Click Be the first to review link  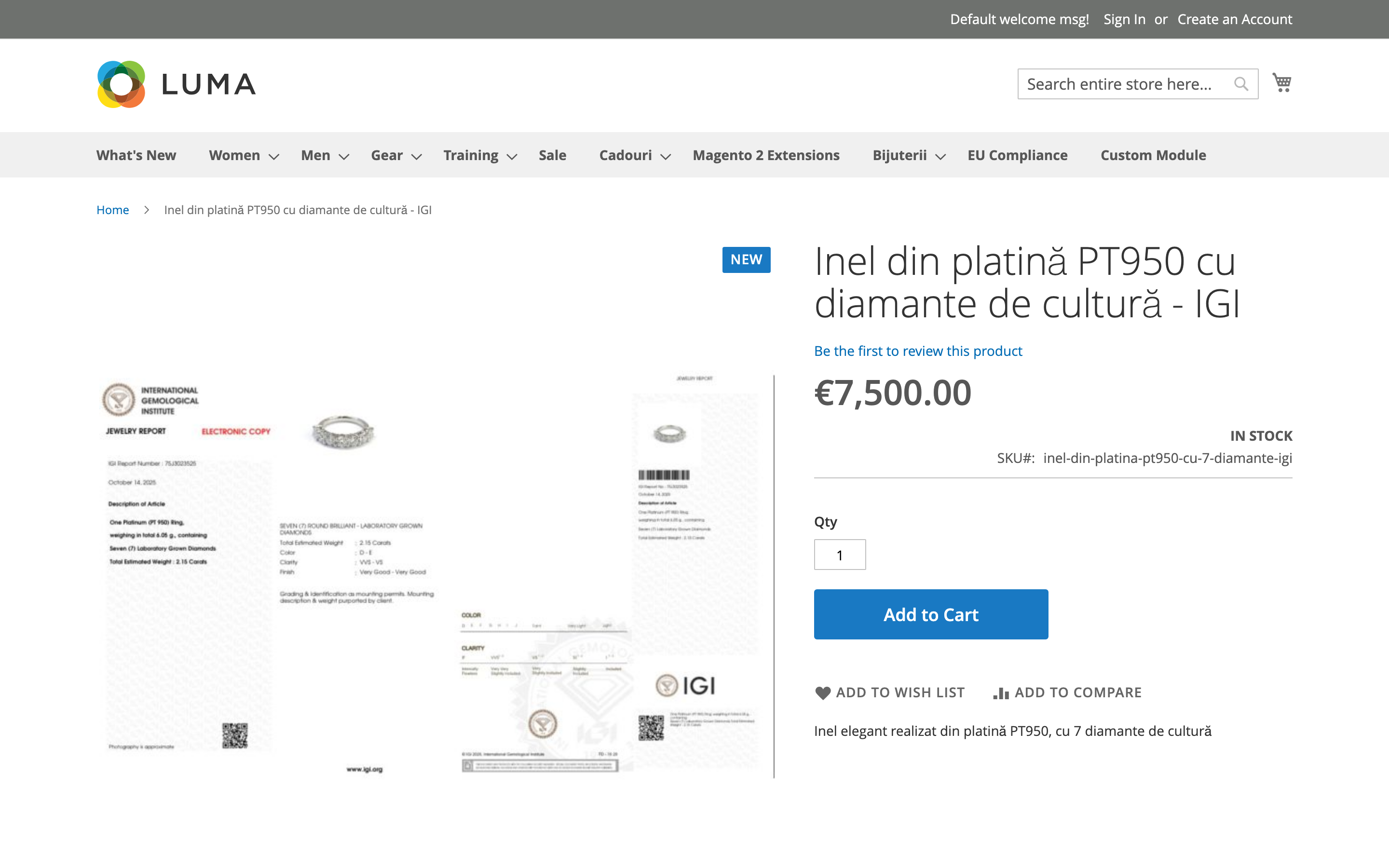coord(918,351)
